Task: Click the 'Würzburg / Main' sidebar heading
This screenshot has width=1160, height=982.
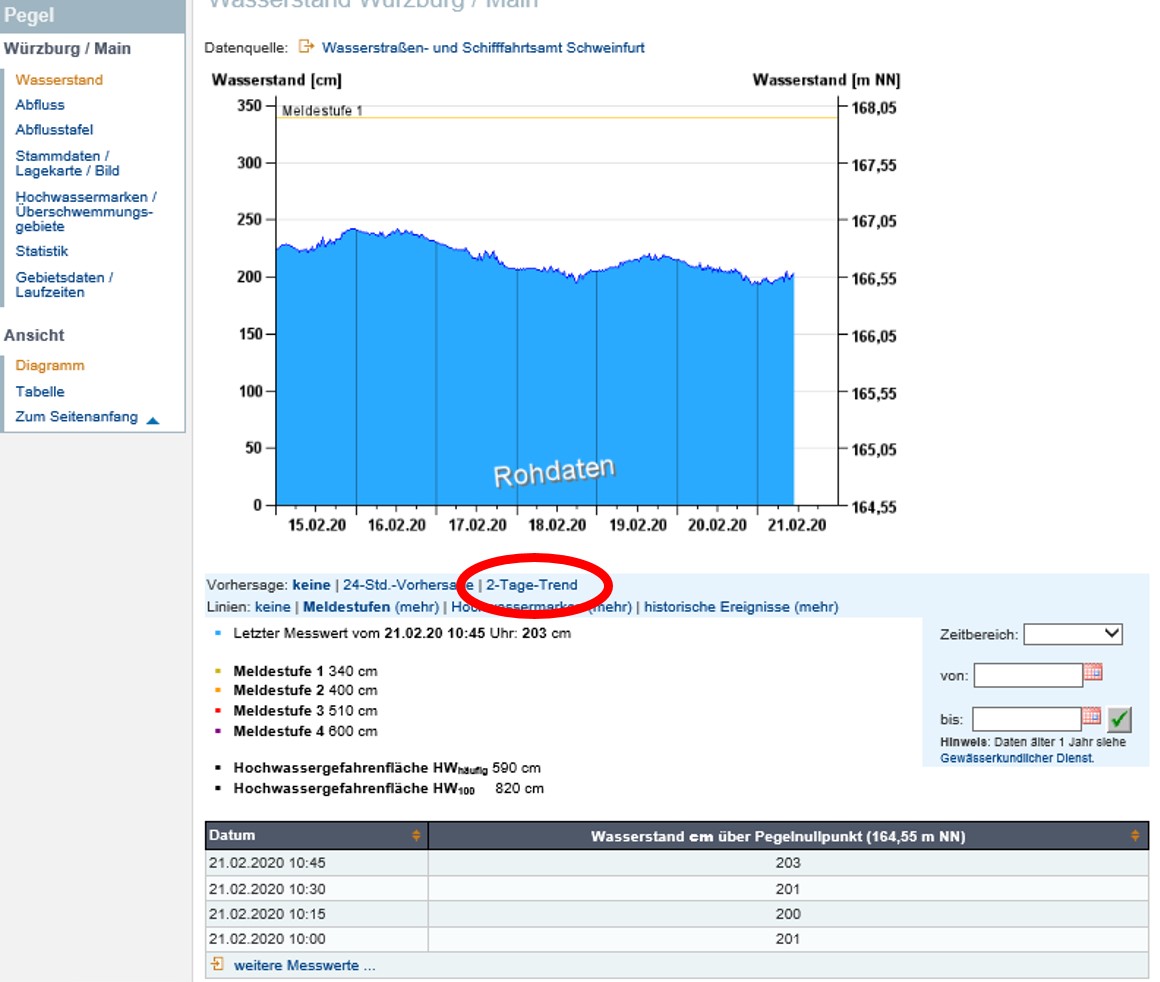Action: point(67,48)
